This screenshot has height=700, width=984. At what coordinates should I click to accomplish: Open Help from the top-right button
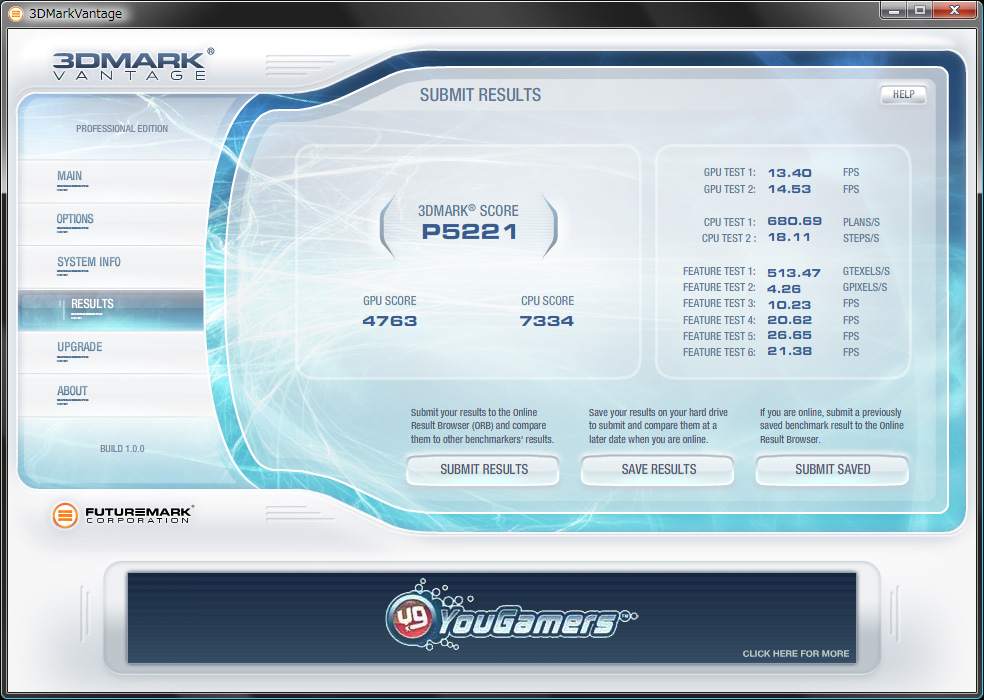[x=903, y=94]
